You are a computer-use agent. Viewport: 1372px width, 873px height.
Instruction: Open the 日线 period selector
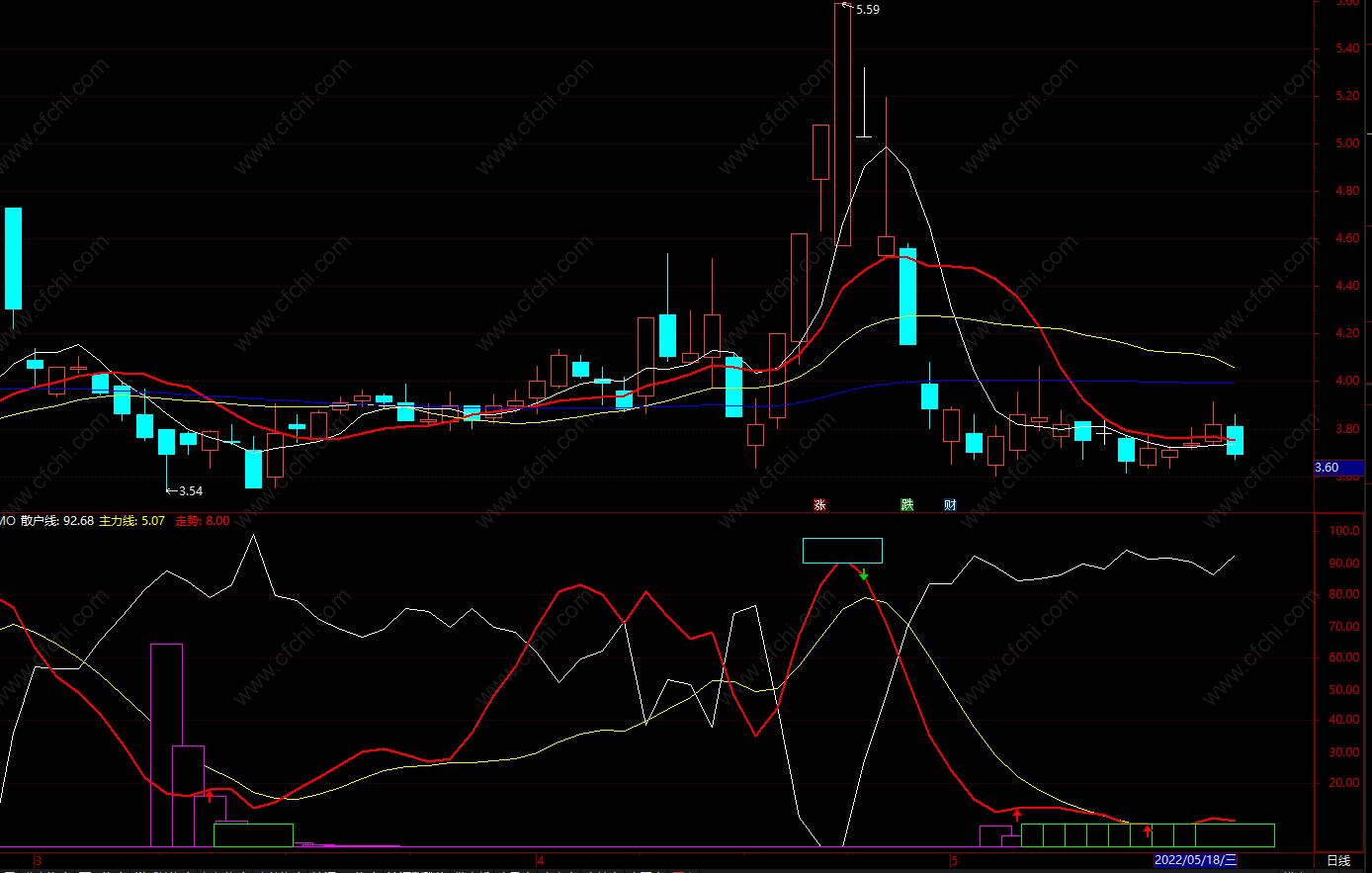(1337, 860)
